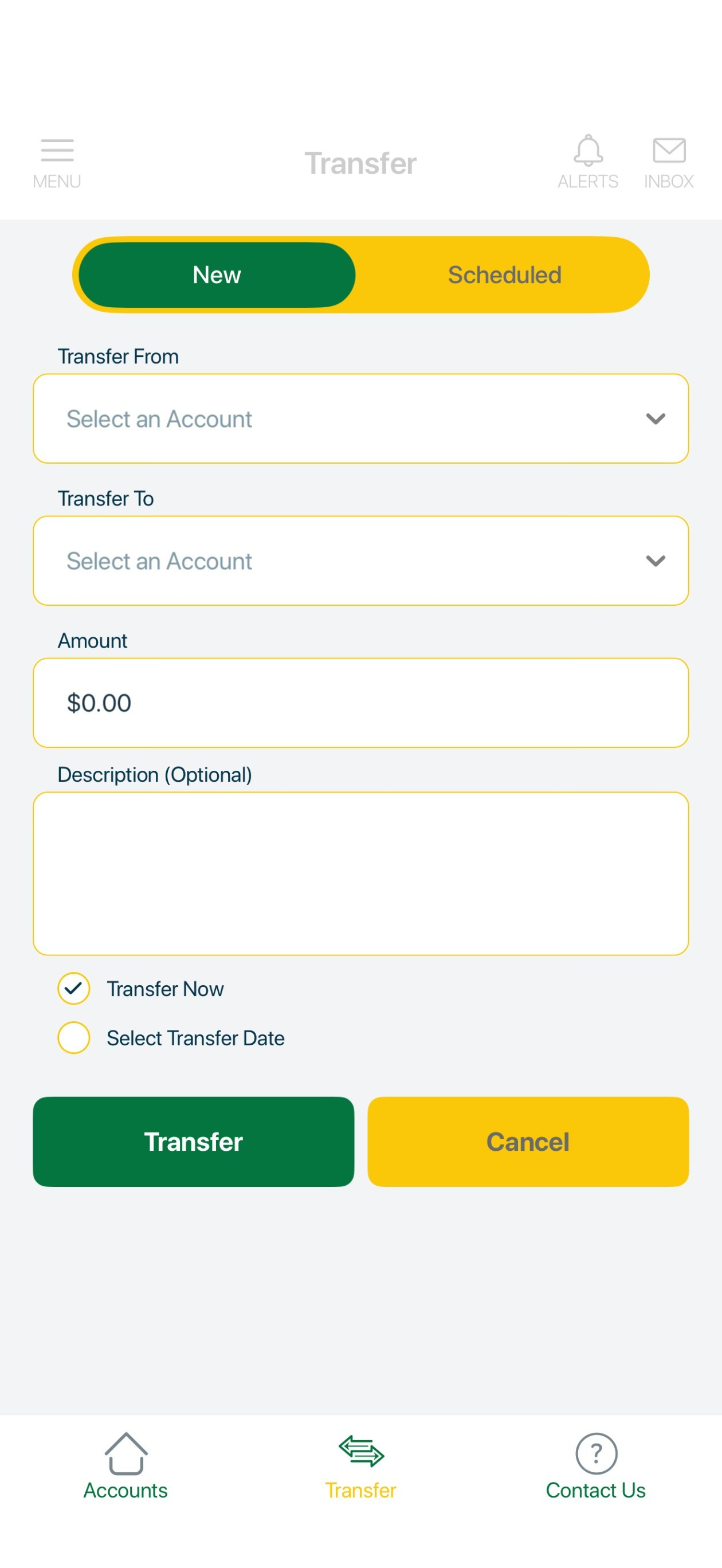Expand the Transfer From account dropdown

[361, 419]
